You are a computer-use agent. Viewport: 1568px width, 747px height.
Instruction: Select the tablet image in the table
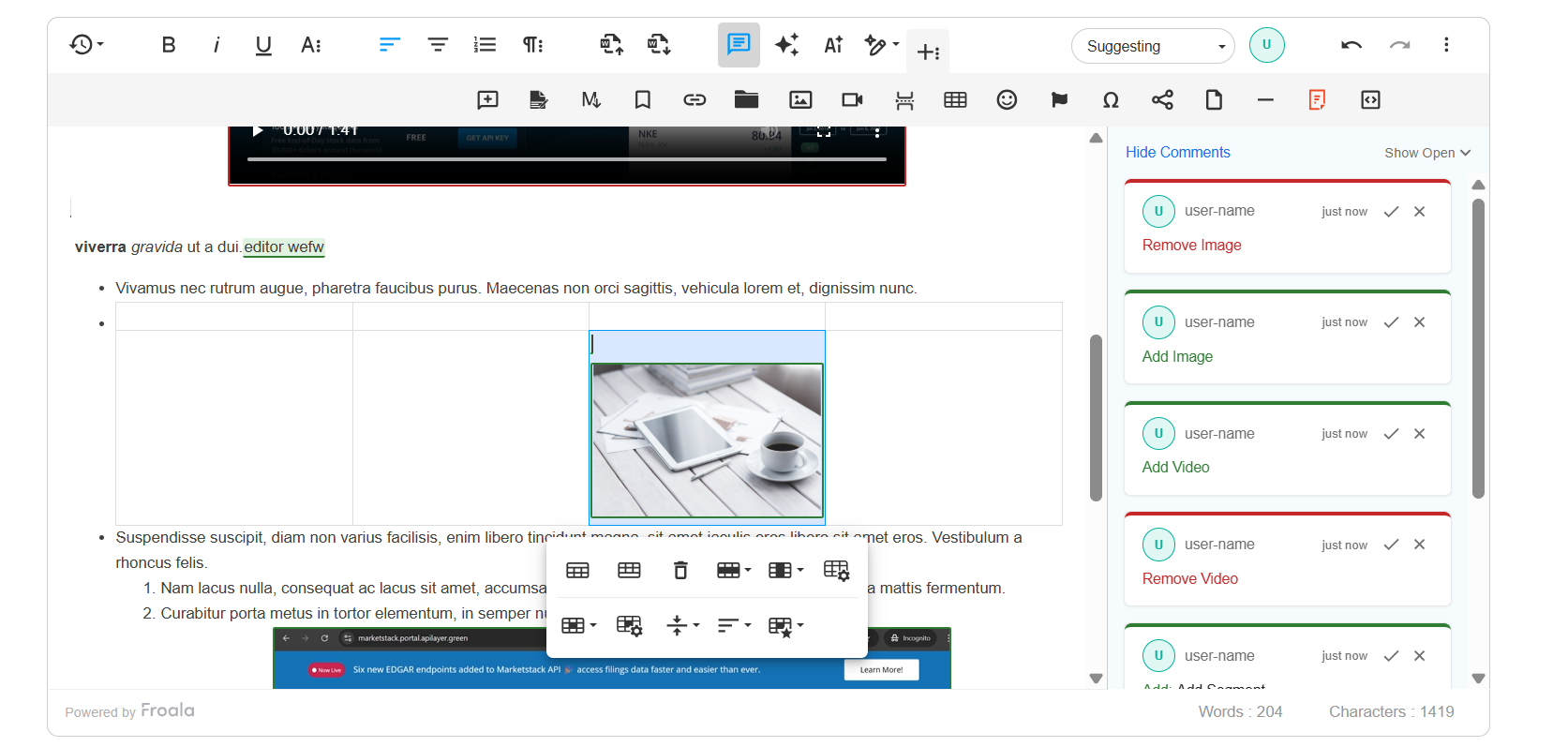pyautogui.click(x=707, y=441)
